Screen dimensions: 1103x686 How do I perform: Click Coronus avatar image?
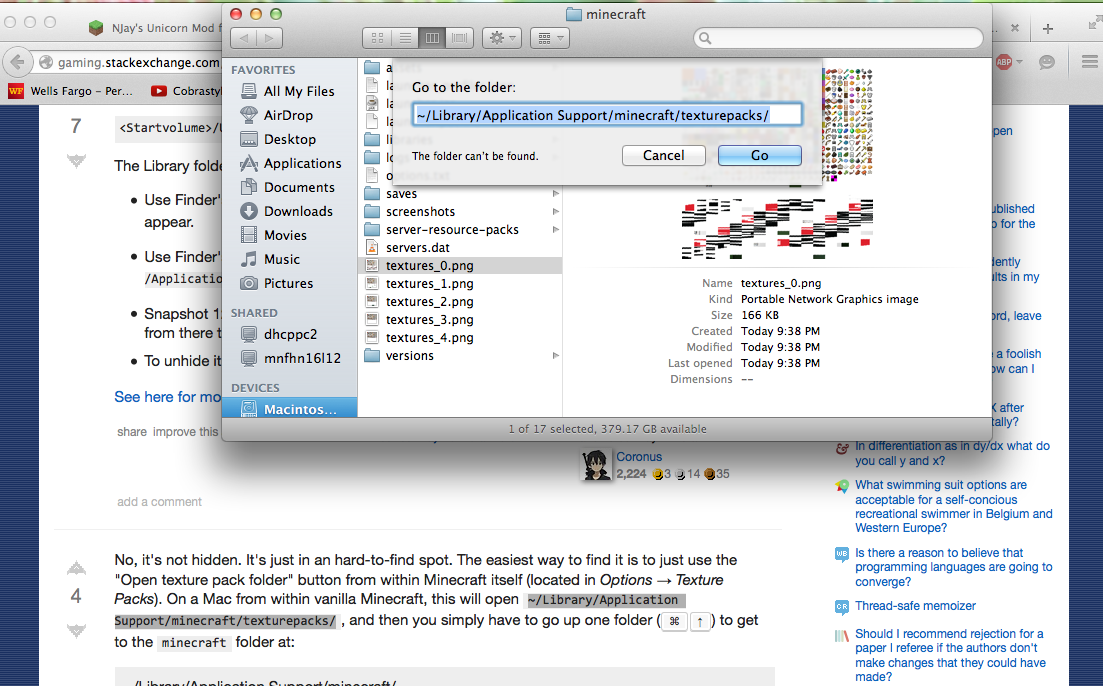pos(597,465)
